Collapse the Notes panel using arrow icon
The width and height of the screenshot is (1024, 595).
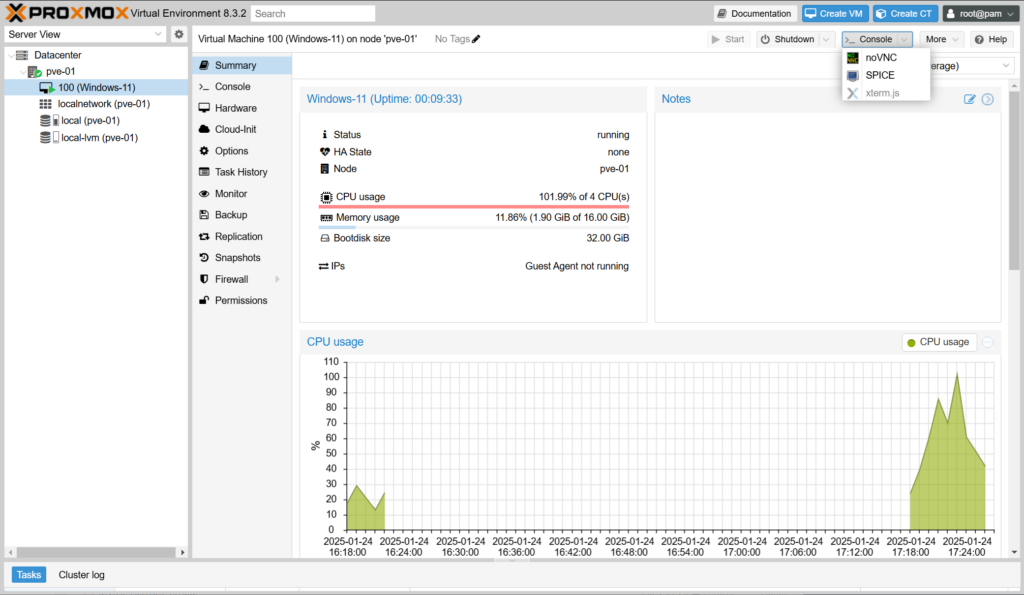coord(987,99)
